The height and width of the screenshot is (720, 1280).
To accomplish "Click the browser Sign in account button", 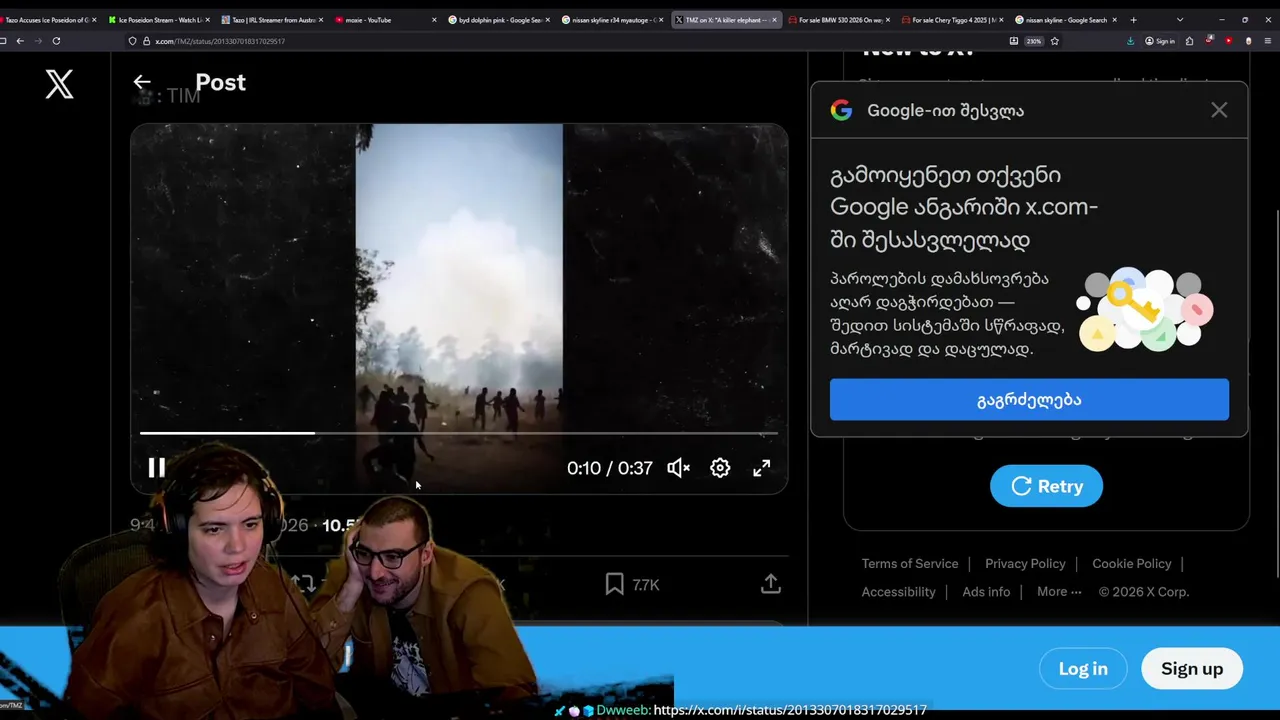I will point(1160,41).
